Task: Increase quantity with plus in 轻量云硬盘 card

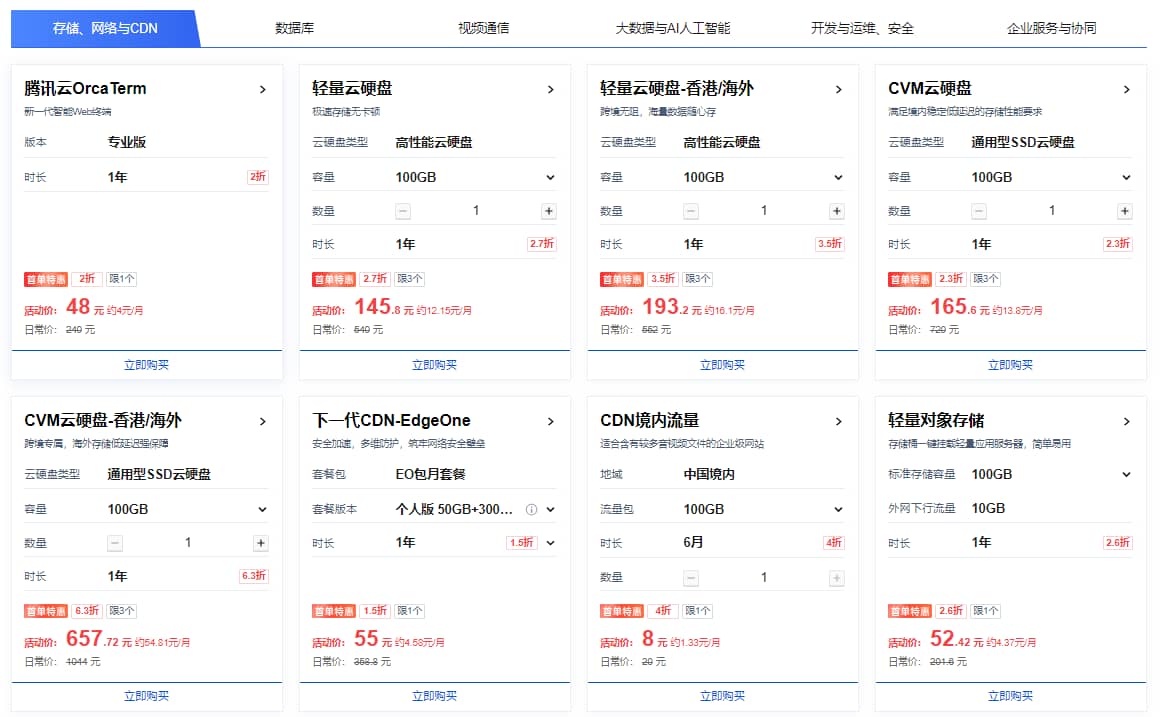Action: click(549, 211)
